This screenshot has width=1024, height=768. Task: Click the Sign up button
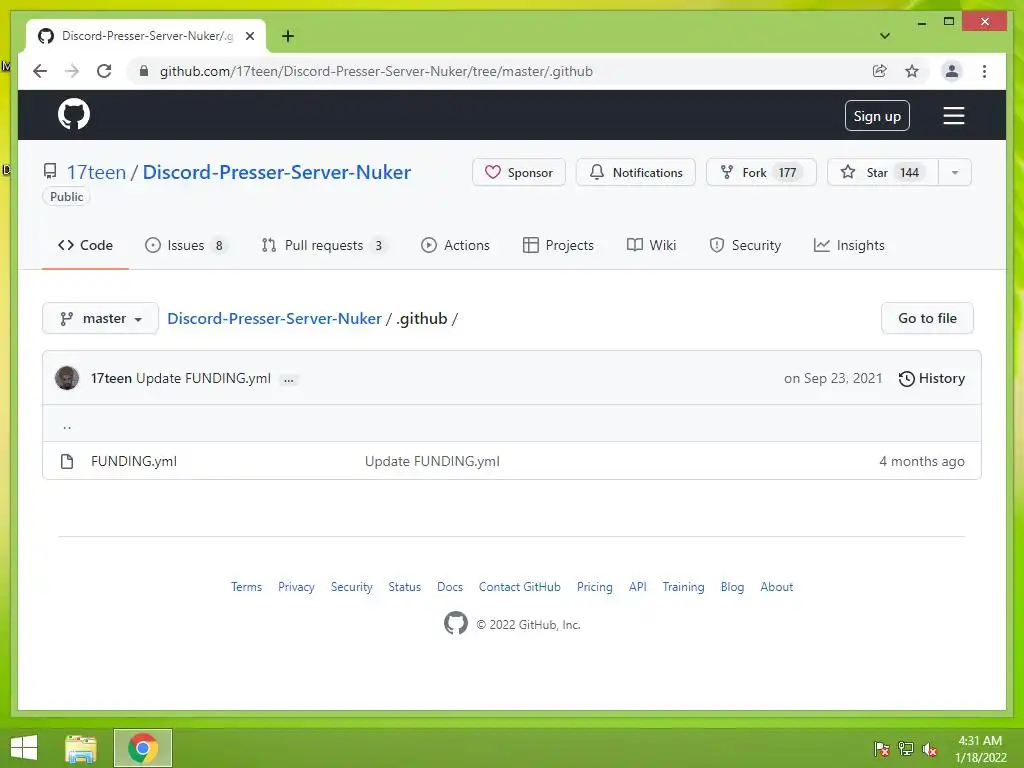[876, 116]
